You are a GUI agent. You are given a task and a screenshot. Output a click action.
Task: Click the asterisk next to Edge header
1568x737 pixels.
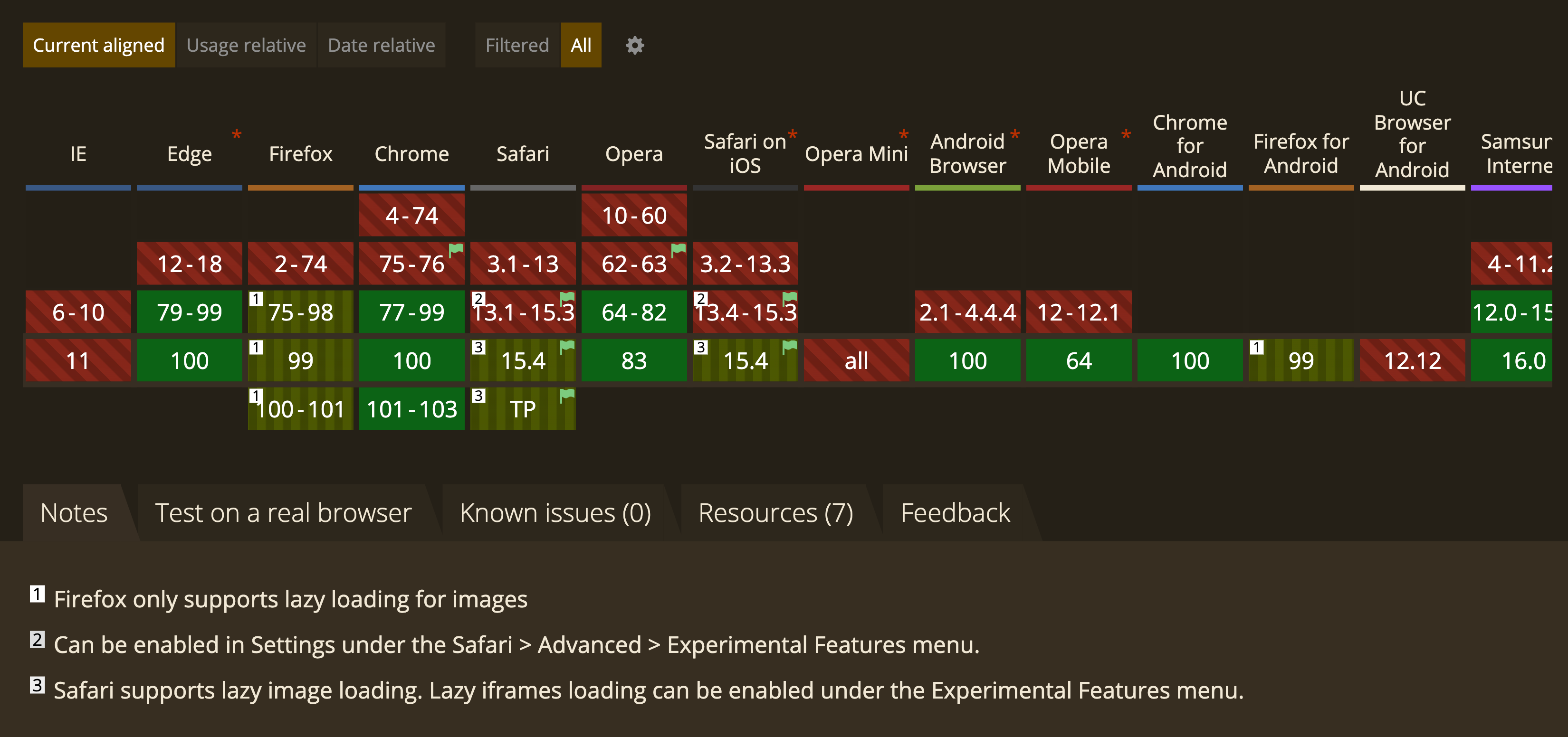click(237, 135)
